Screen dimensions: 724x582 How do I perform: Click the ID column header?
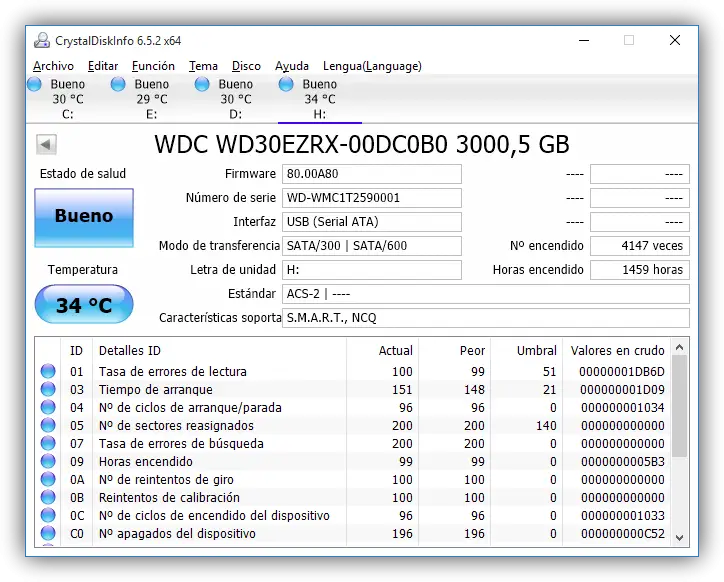76,351
